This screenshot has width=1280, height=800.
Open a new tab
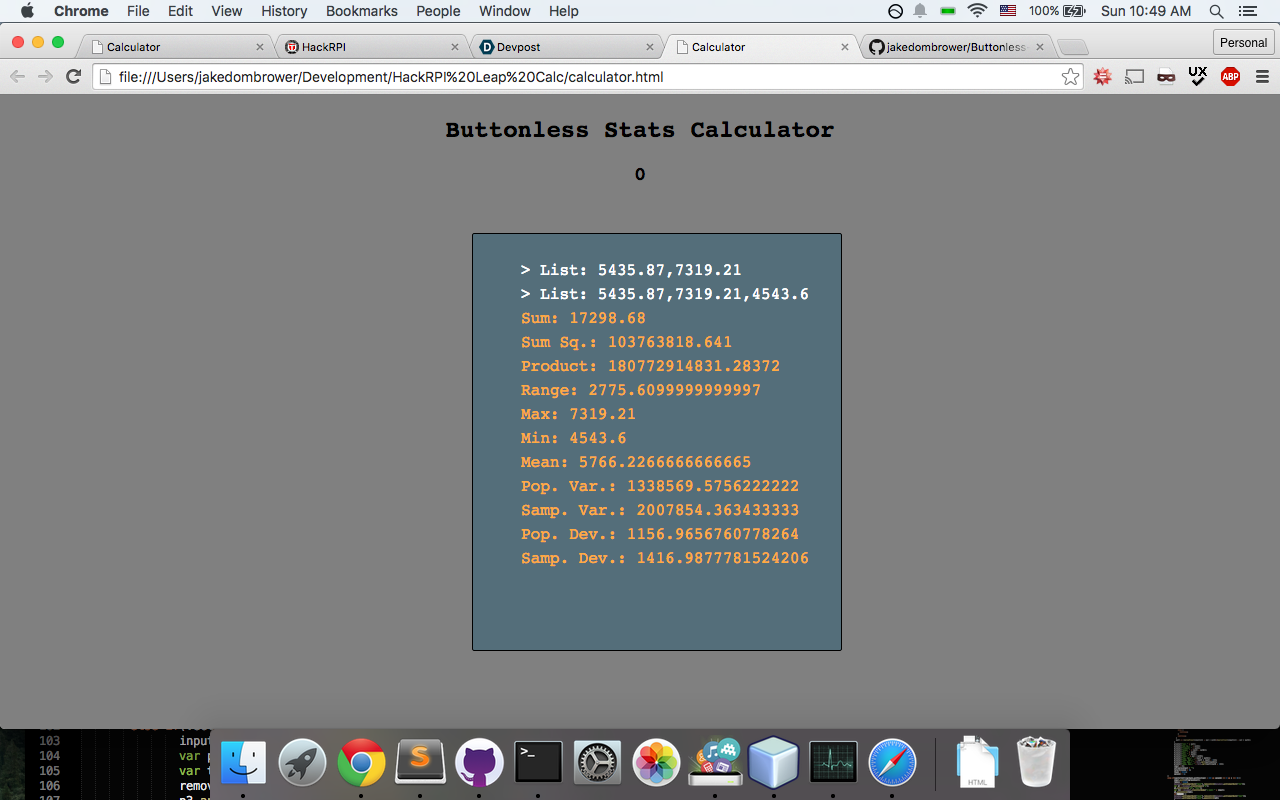tap(1073, 47)
